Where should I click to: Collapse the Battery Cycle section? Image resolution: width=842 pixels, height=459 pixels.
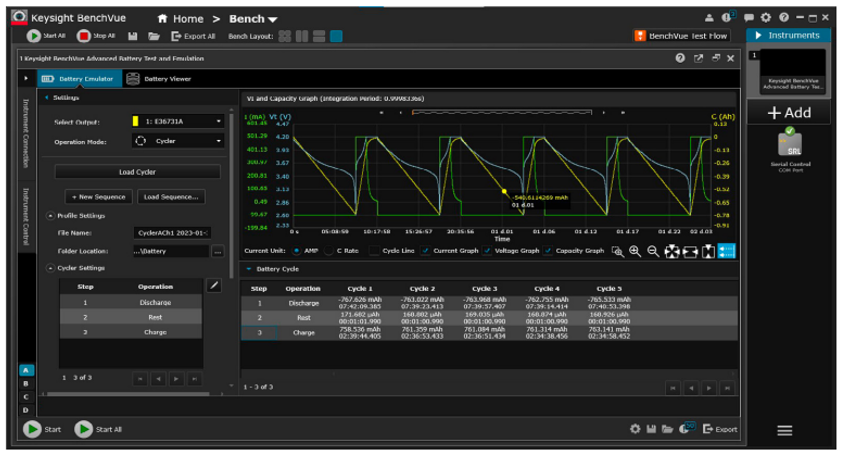tap(250, 269)
